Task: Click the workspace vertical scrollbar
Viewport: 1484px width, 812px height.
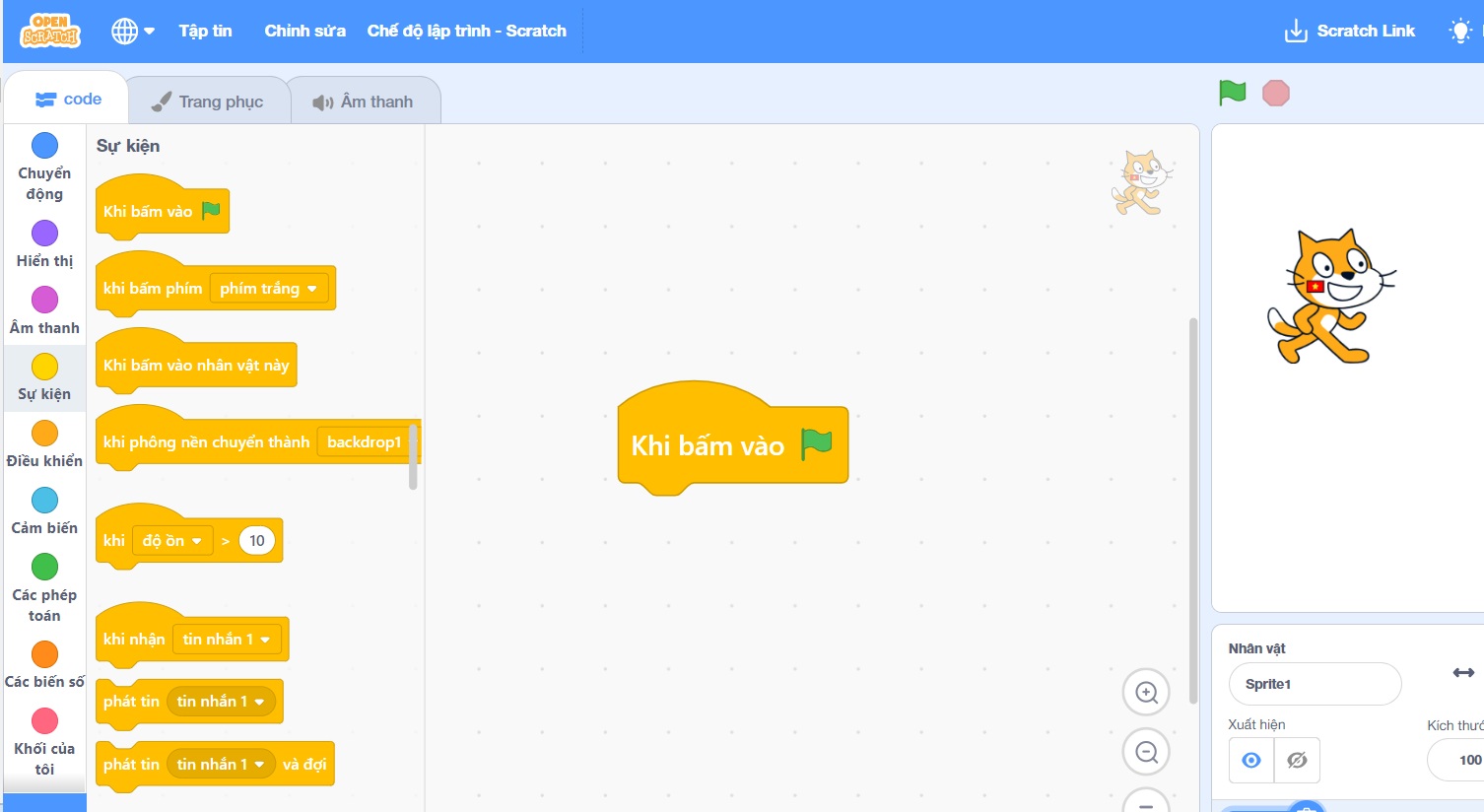Action: [1193, 510]
